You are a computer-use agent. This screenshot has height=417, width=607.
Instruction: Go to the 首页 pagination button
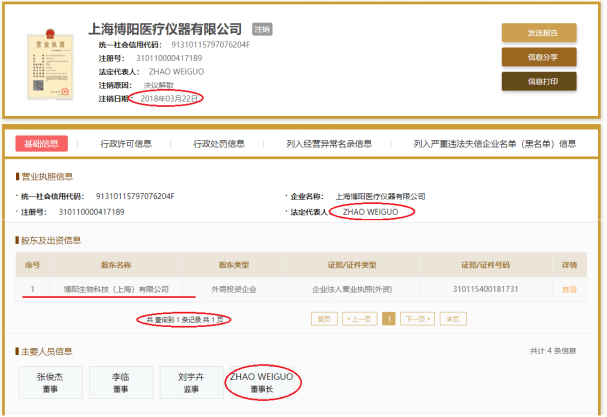click(x=324, y=319)
